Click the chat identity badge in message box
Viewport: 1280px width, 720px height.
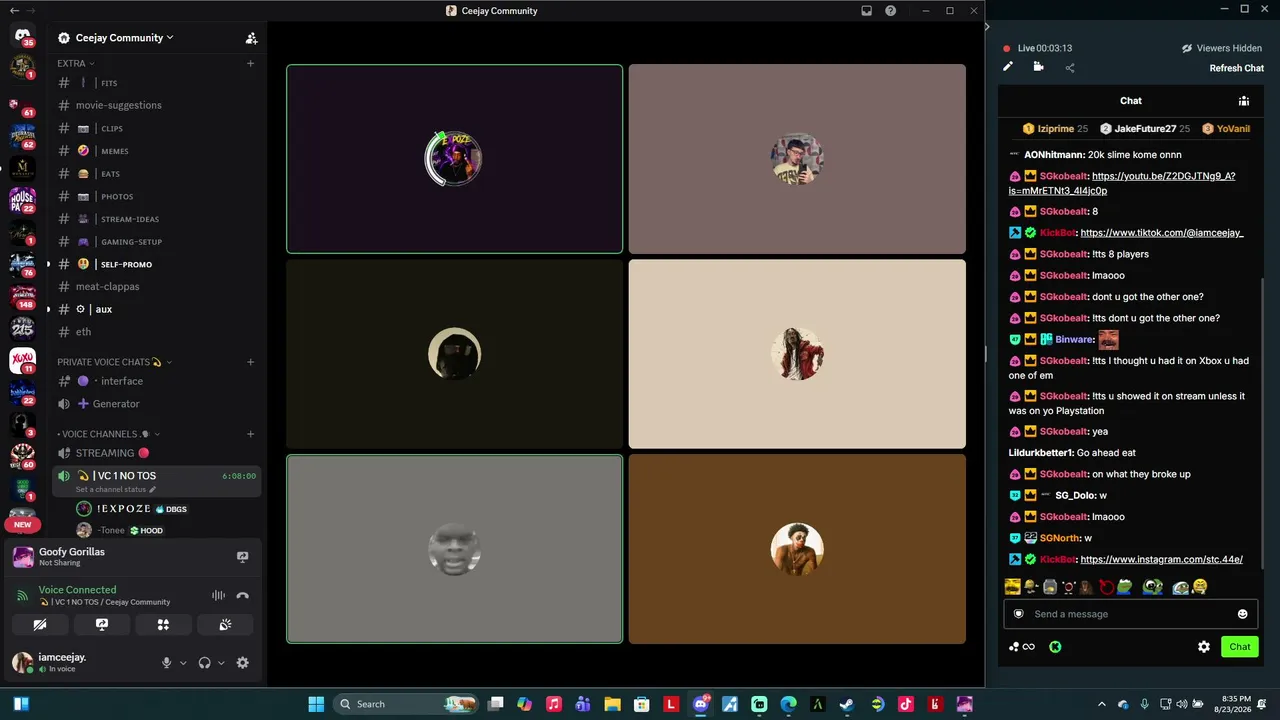coord(1019,614)
